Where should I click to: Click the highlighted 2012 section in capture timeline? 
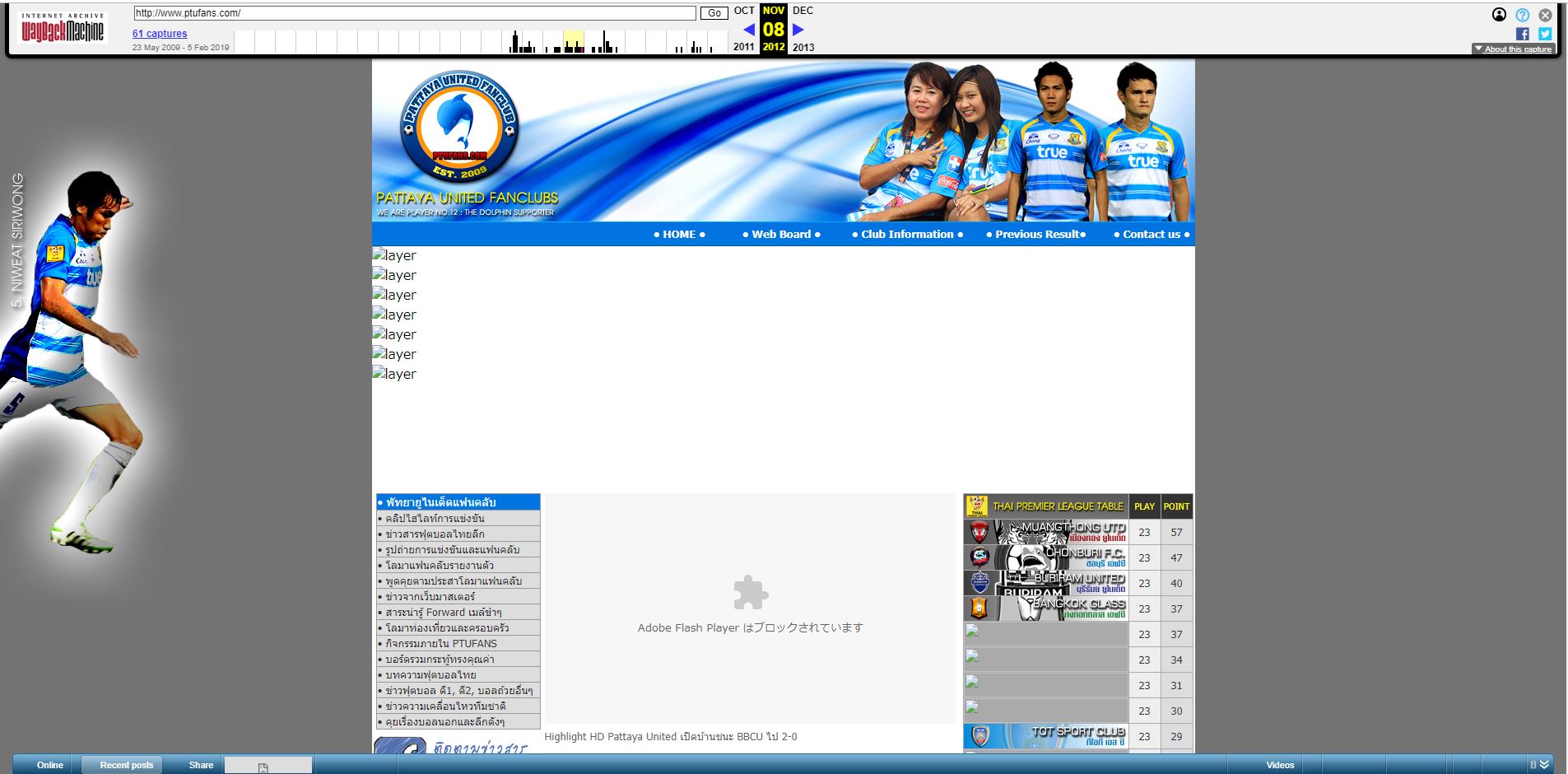pos(573,42)
